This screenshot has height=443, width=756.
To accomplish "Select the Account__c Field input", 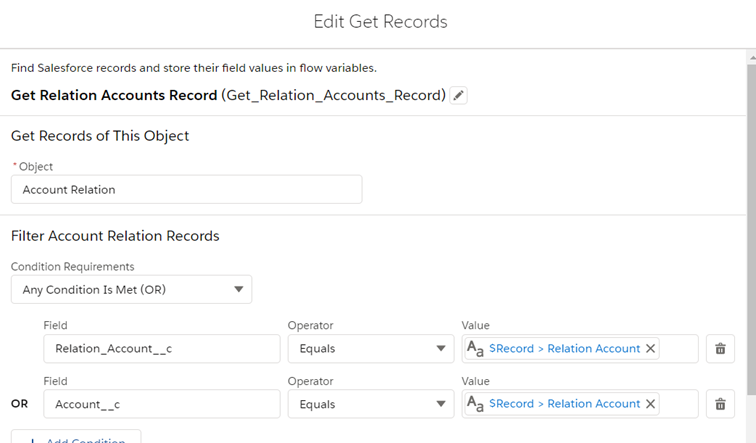I will coord(162,404).
